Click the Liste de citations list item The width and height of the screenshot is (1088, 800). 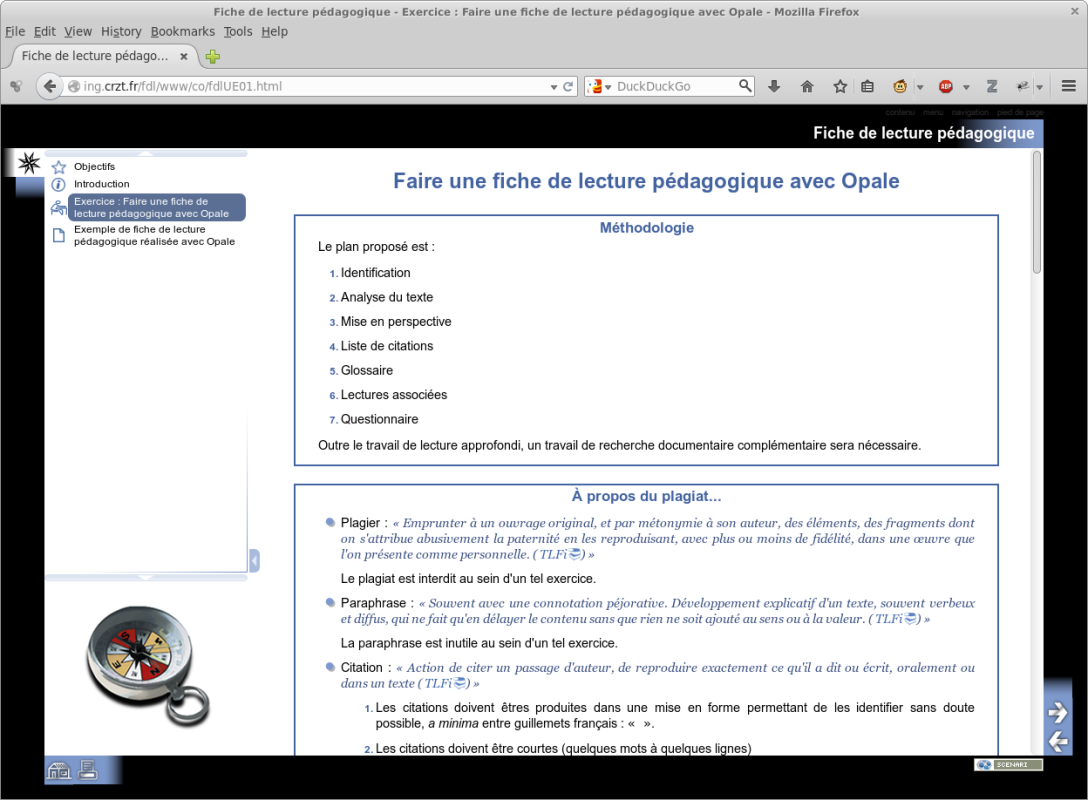[386, 346]
